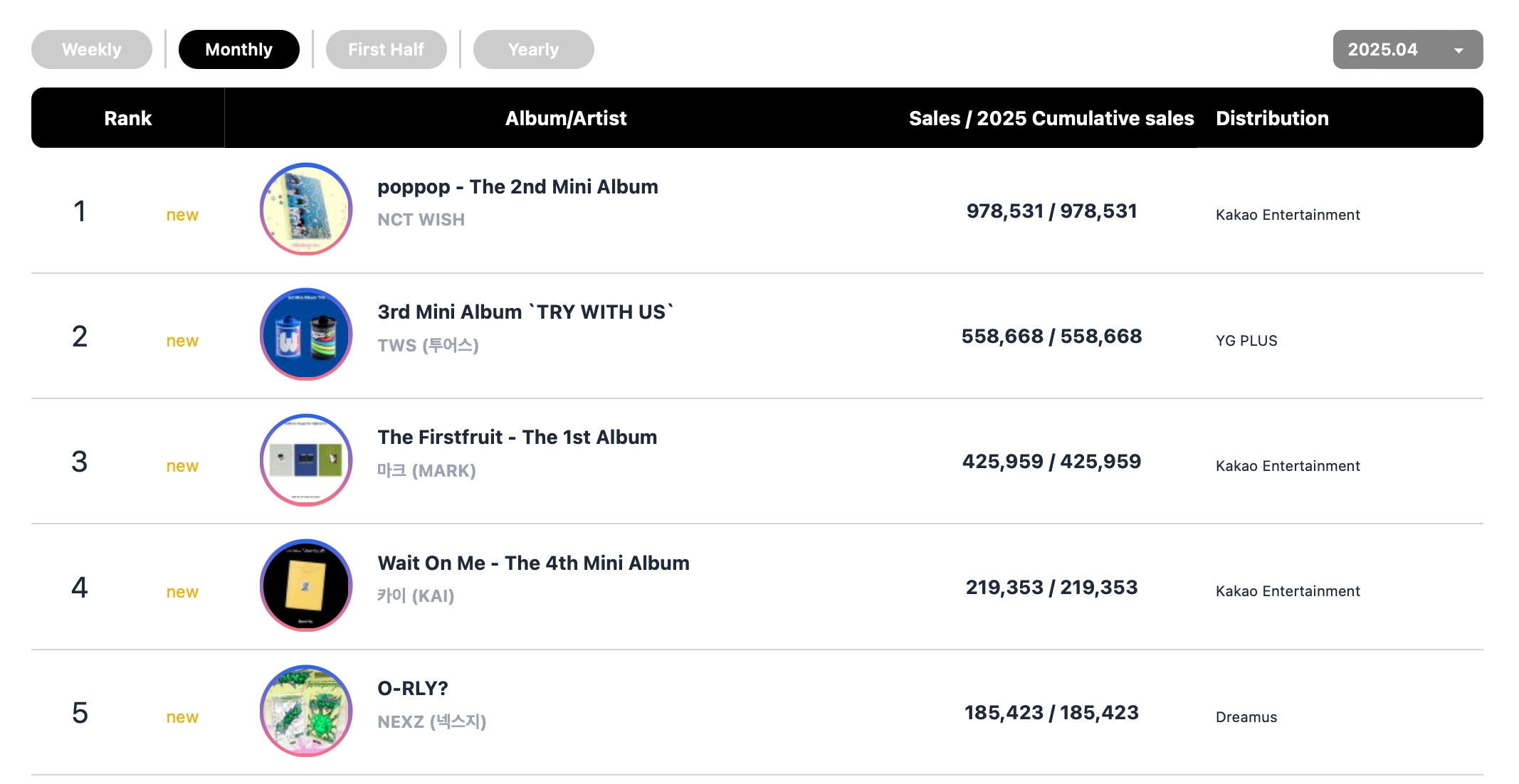Open NCT WISH poppop album cover thumbnail
The width and height of the screenshot is (1519, 784).
[306, 209]
